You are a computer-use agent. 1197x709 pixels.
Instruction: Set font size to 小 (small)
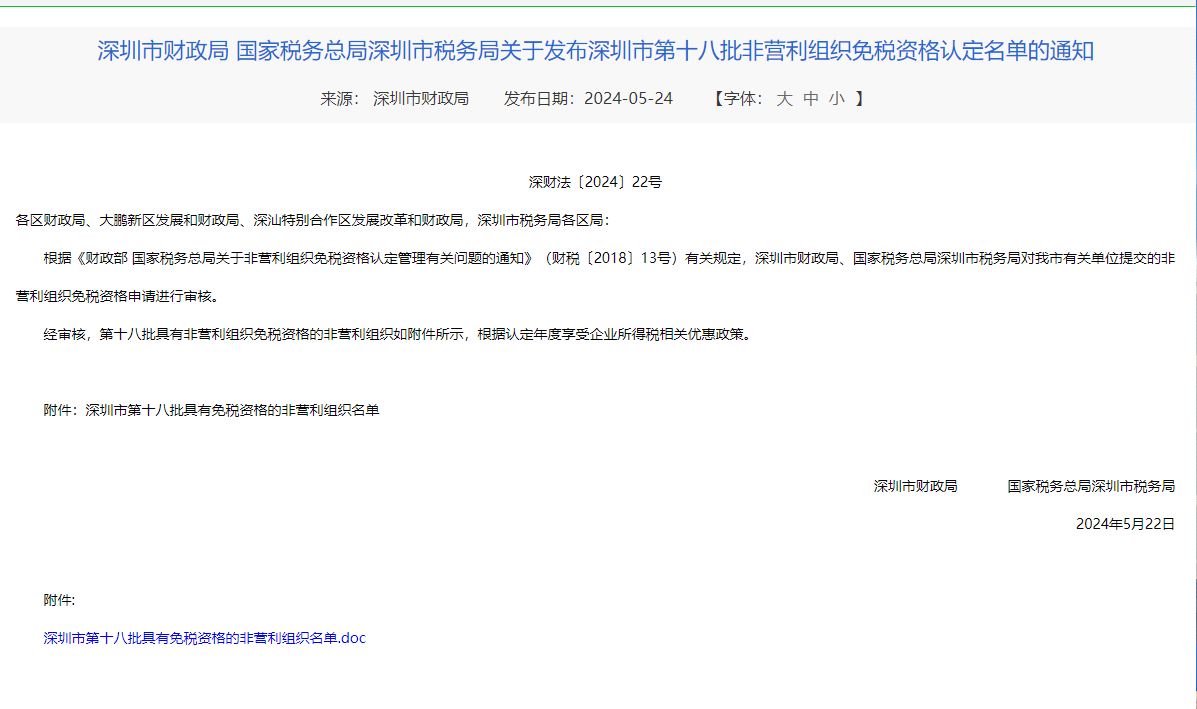click(837, 98)
